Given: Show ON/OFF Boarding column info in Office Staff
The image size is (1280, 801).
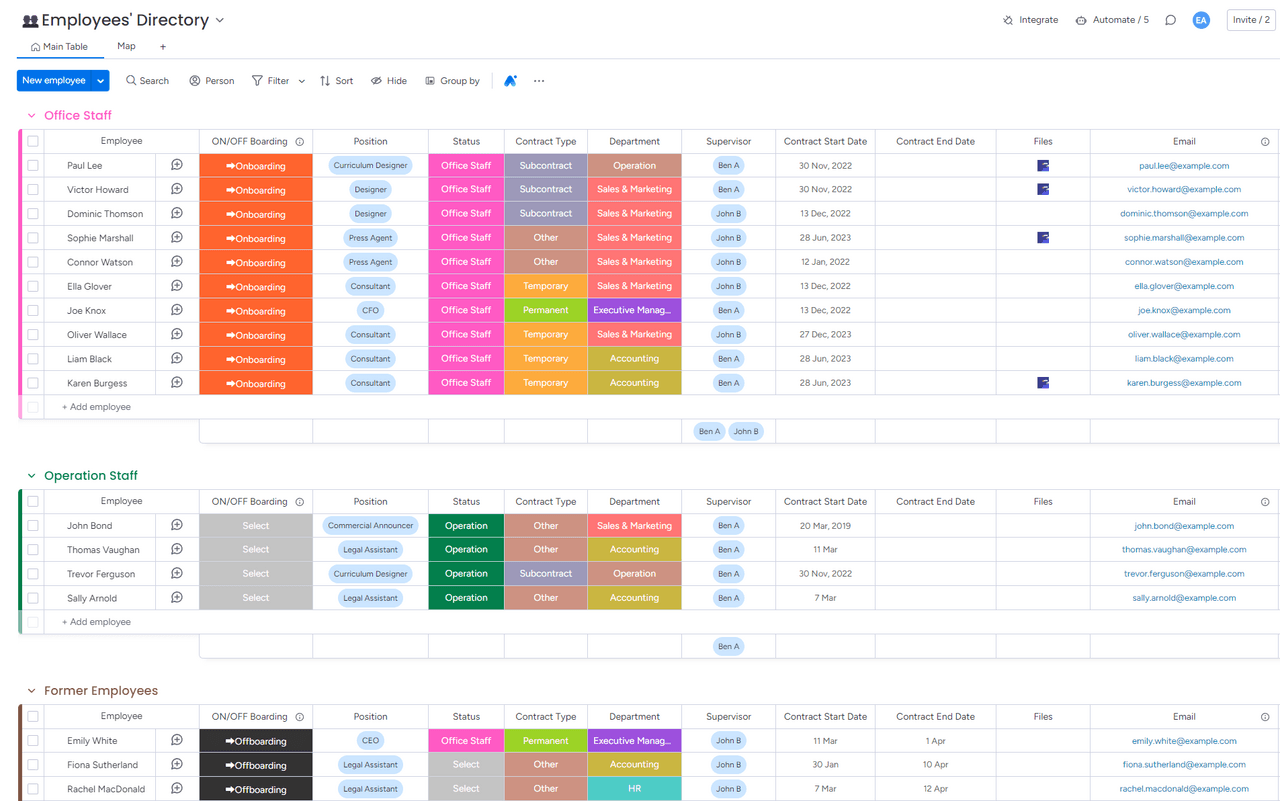Looking at the screenshot, I should point(300,142).
